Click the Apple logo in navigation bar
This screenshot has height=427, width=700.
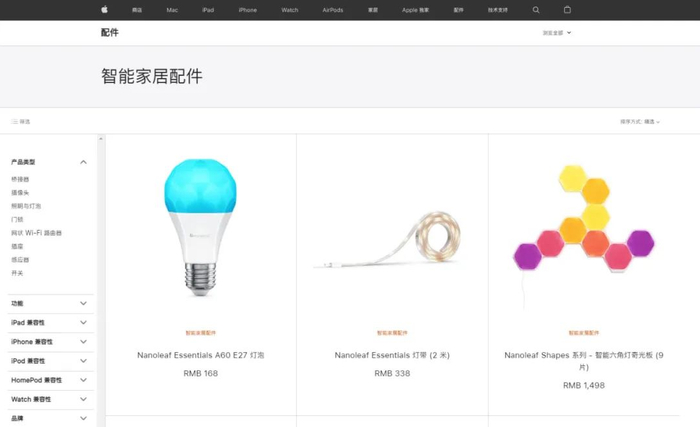(104, 9)
